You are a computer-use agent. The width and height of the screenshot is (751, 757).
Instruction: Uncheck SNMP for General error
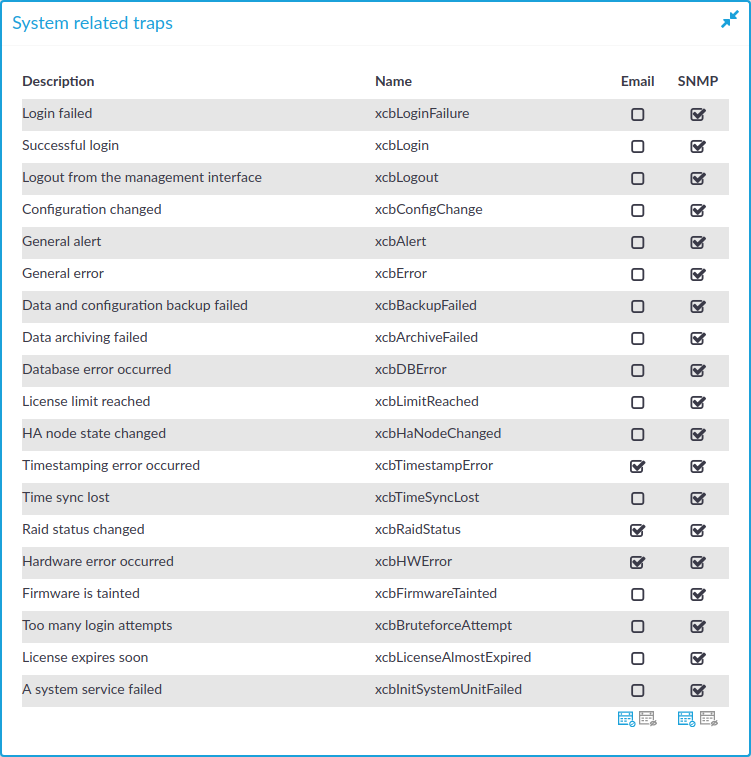[698, 274]
